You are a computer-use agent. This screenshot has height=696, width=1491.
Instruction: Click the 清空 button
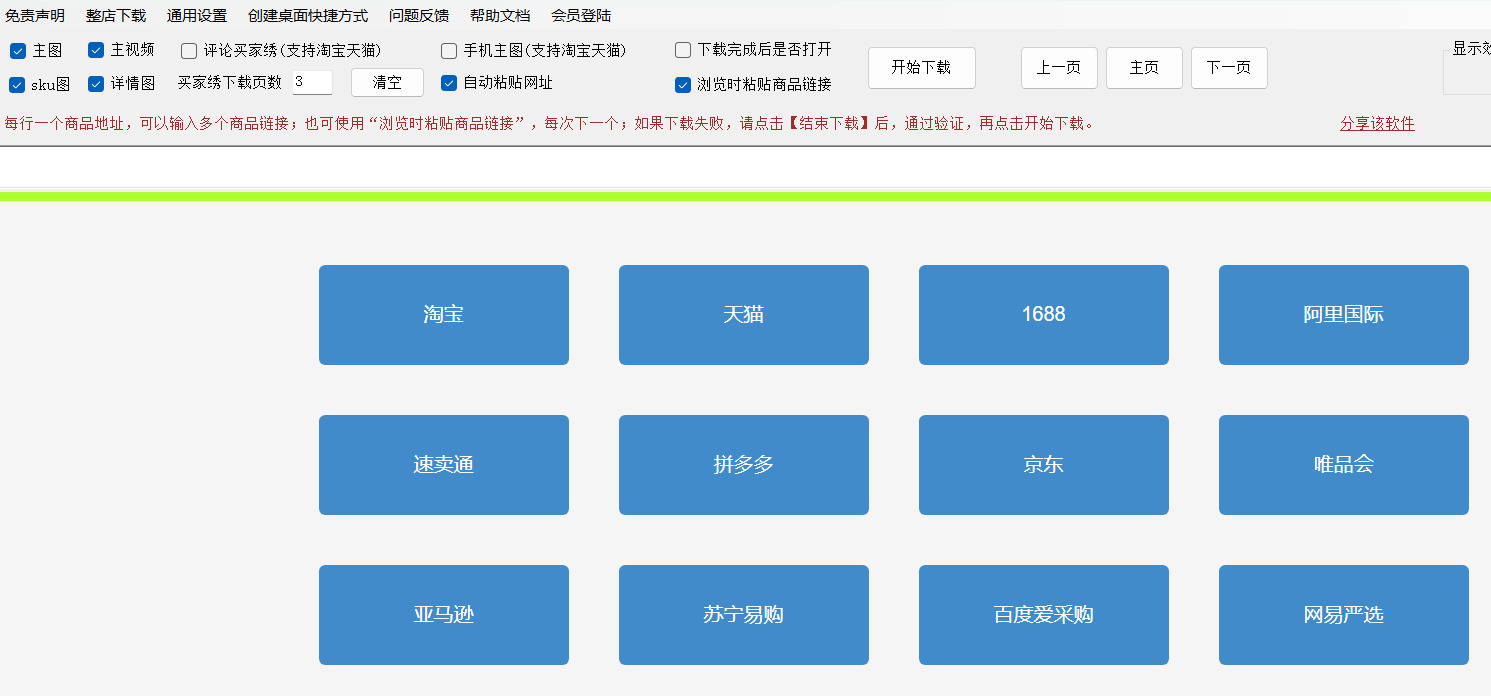[x=387, y=83]
